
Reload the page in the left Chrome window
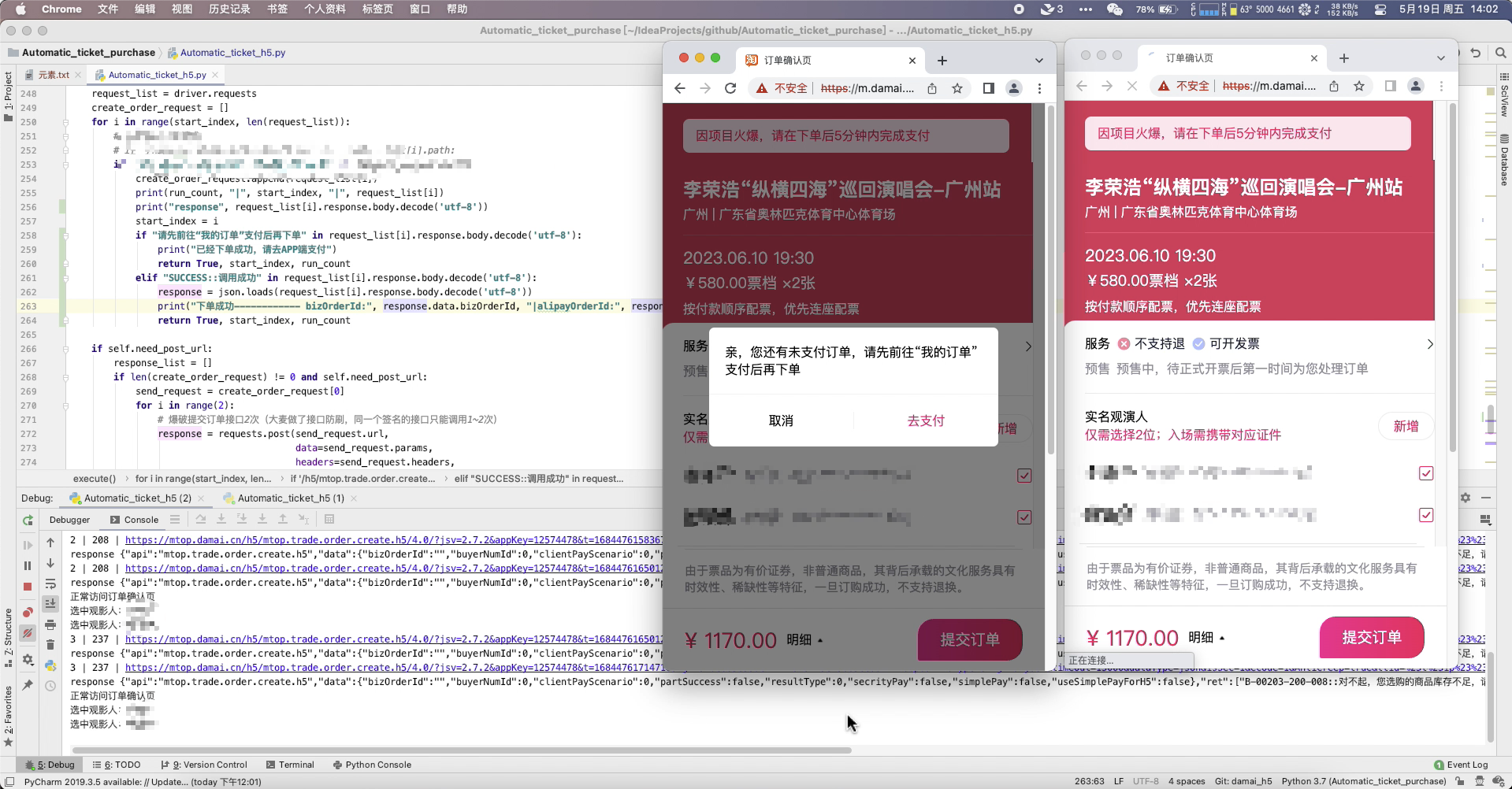click(730, 88)
